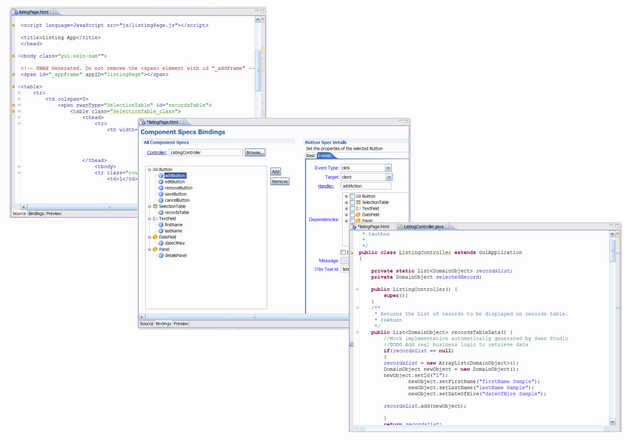The image size is (640, 442).
Task: Click the SelectionTable category icon in component tree
Action: coord(155,206)
